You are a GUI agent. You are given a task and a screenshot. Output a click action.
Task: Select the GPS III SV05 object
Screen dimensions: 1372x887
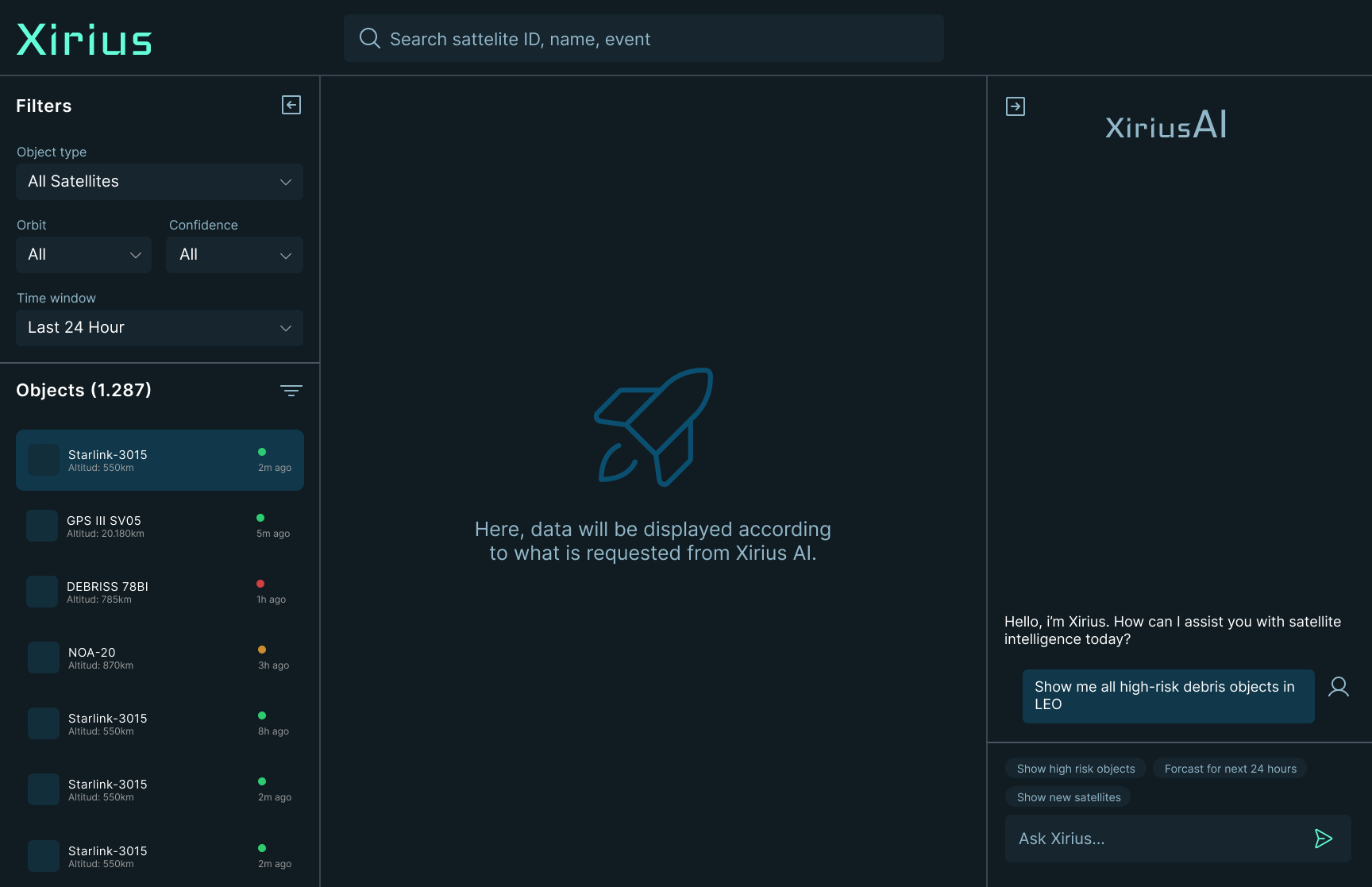coord(160,526)
